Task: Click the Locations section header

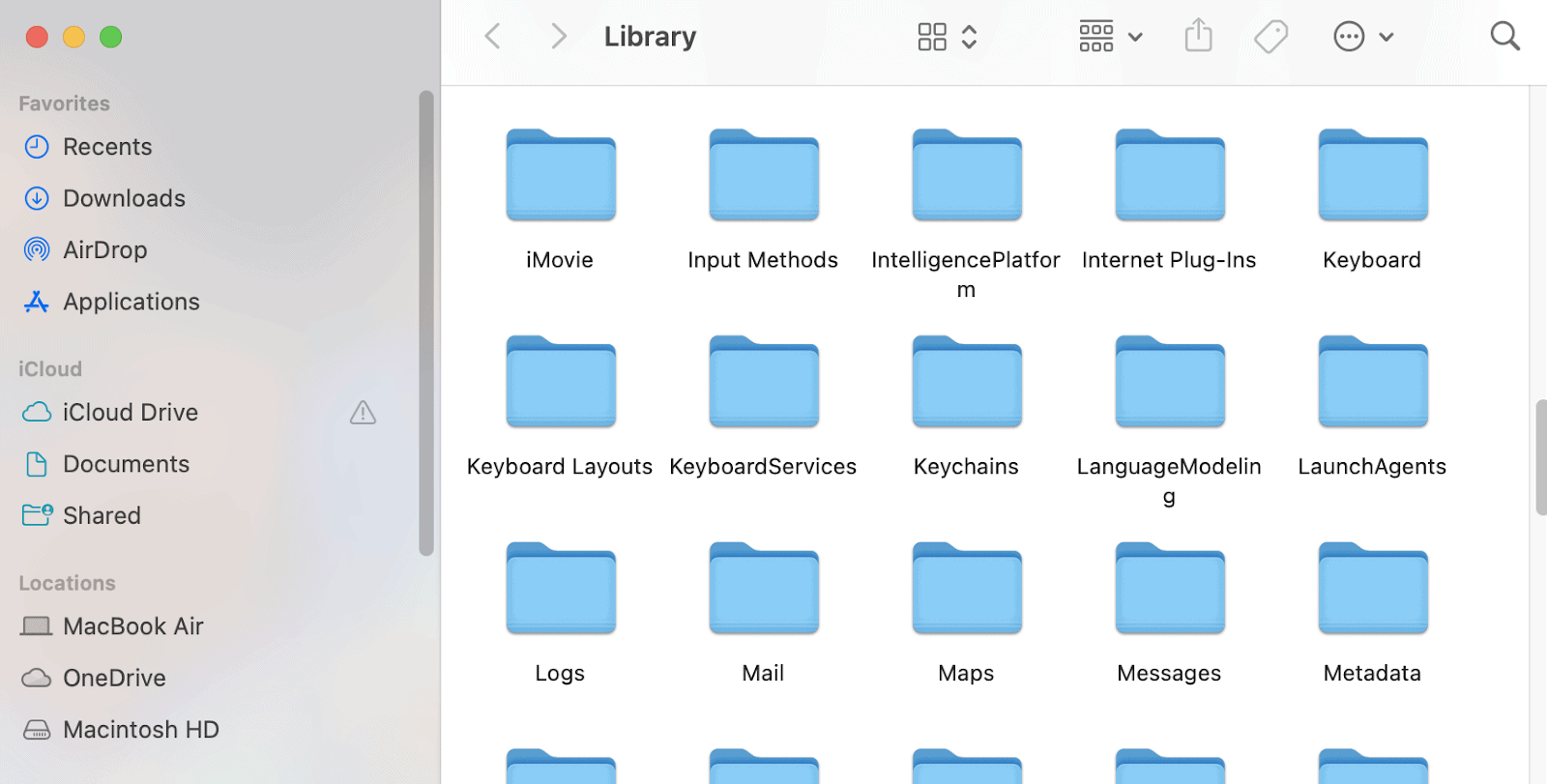Action: tap(67, 583)
